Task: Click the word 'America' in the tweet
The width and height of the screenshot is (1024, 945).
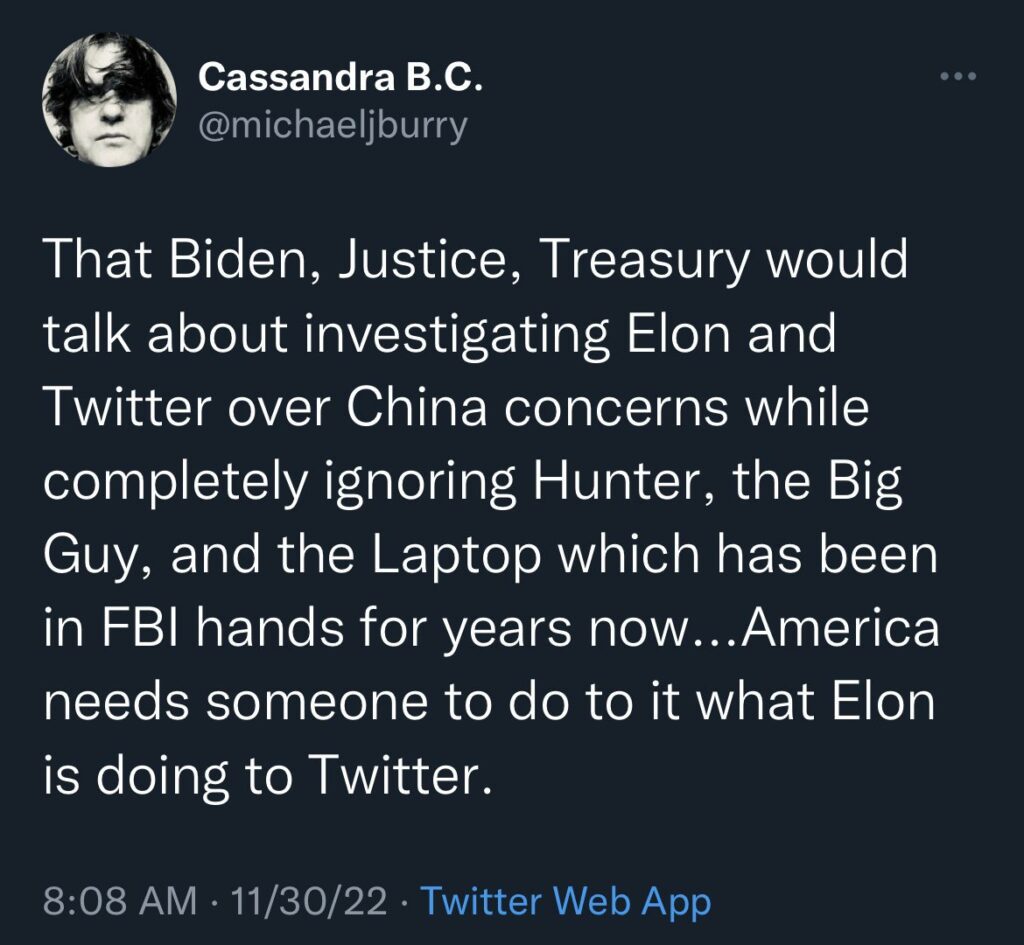Action: coord(840,628)
